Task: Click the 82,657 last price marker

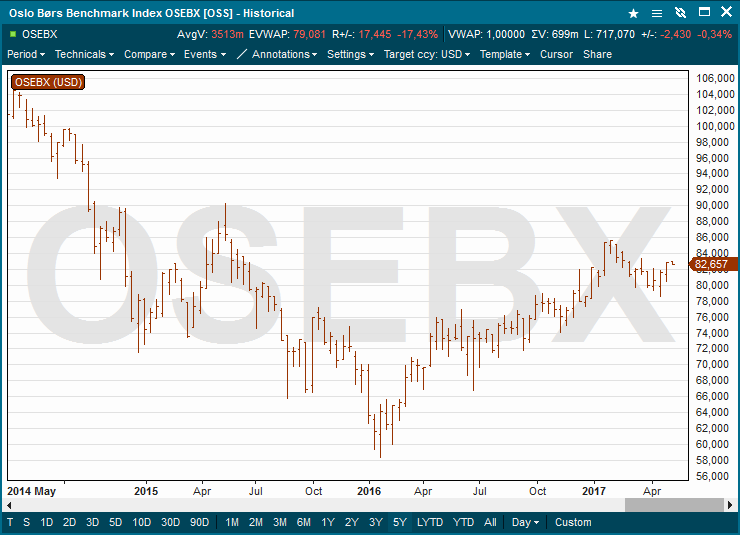Action: pos(713,264)
